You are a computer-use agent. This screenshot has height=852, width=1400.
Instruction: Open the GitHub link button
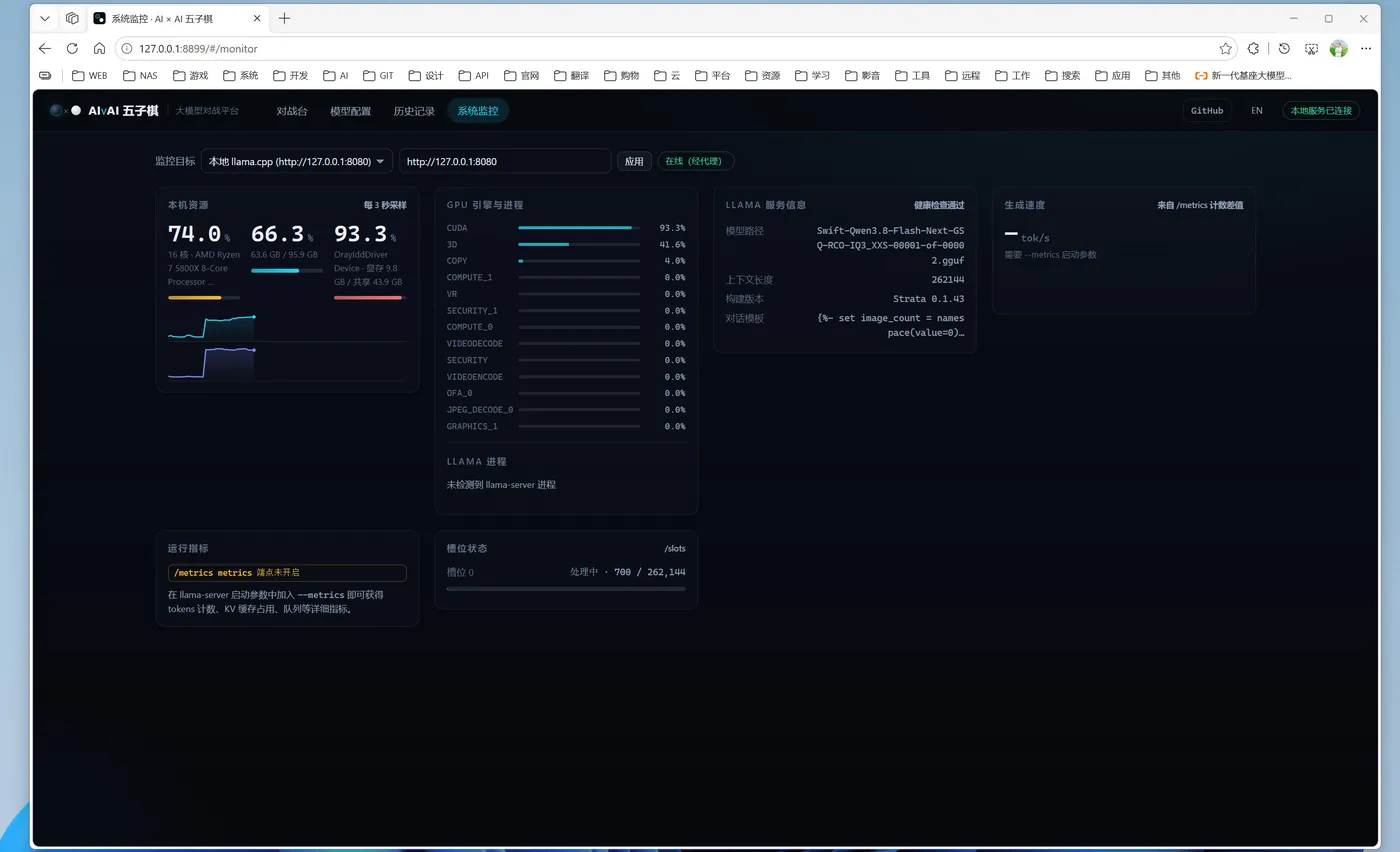(x=1207, y=111)
